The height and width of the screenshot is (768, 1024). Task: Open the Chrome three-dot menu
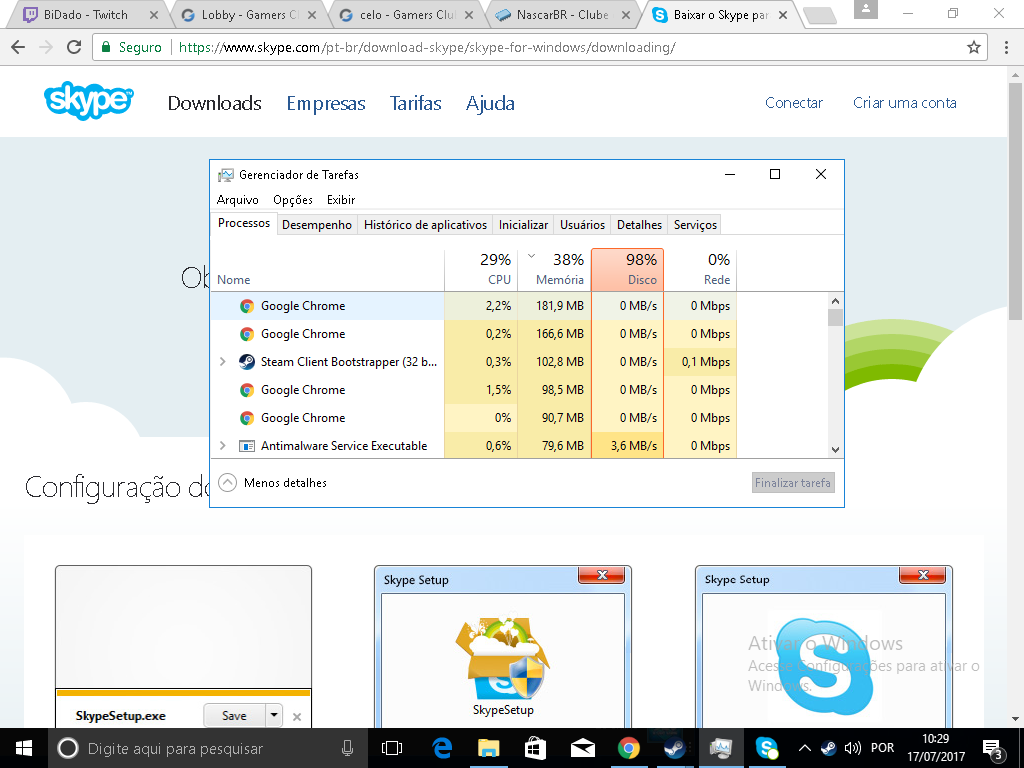coord(1006,47)
